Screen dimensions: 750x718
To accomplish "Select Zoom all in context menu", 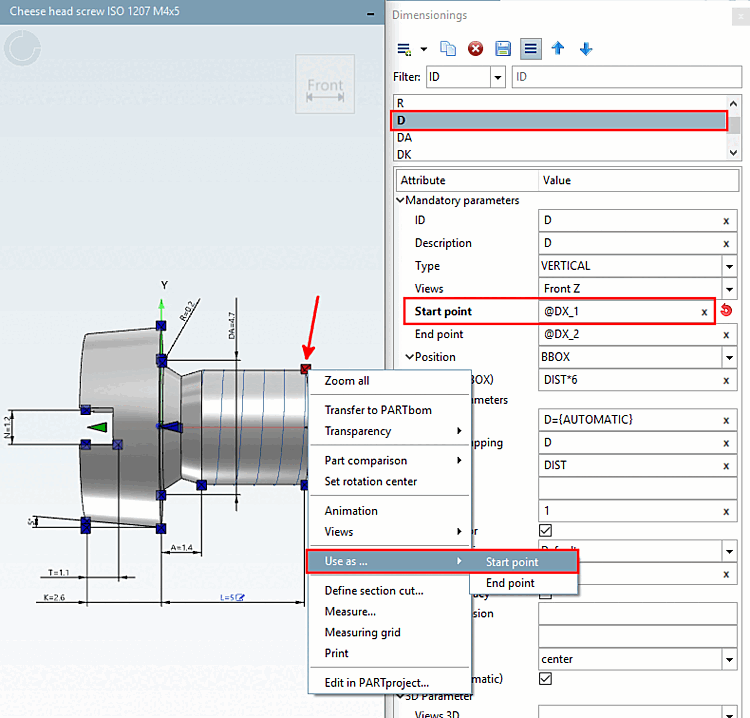I will click(x=347, y=381).
